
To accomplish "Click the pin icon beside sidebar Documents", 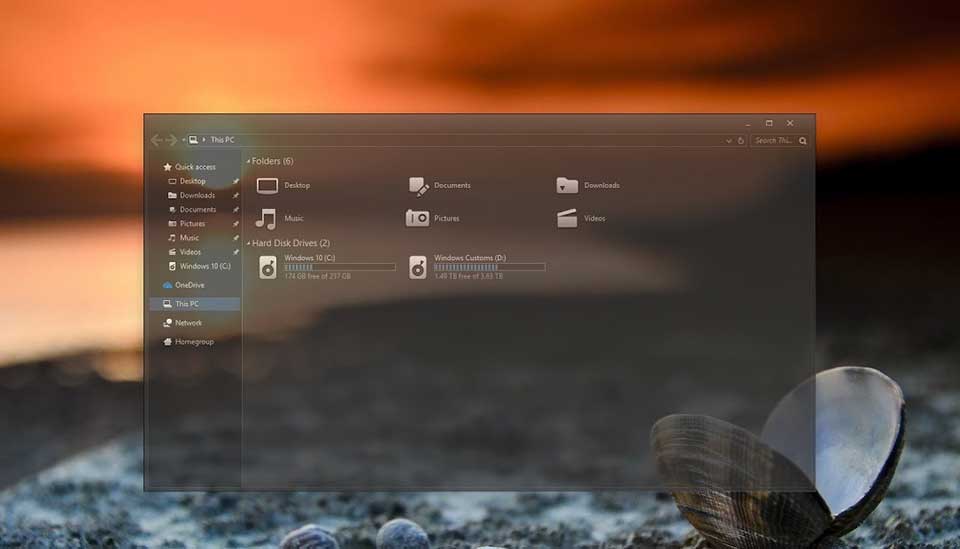I will [235, 209].
